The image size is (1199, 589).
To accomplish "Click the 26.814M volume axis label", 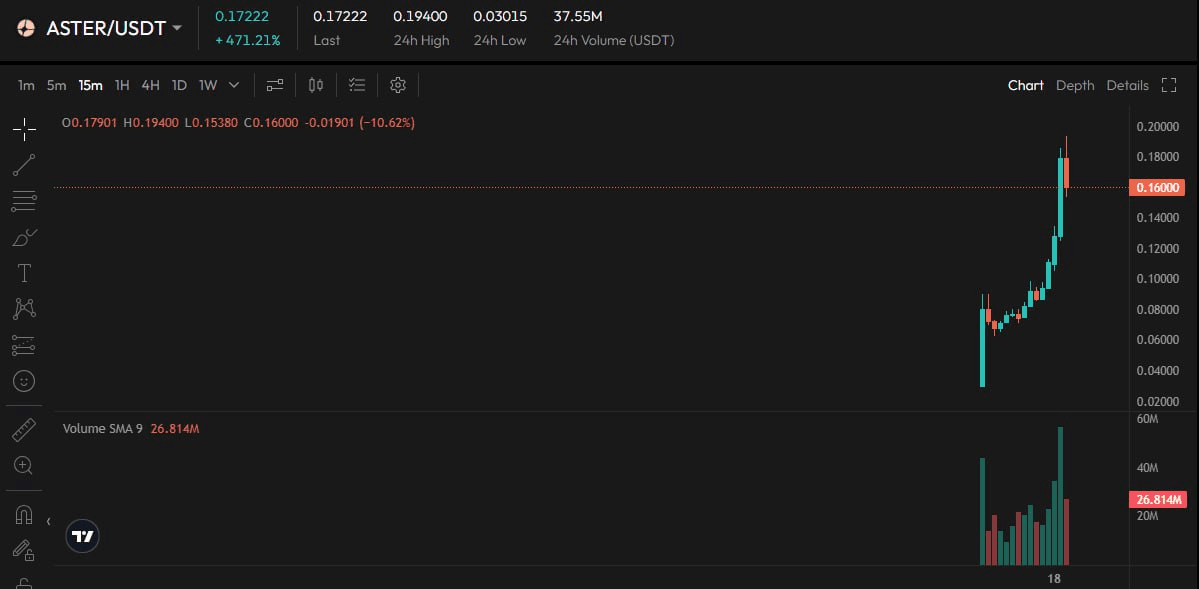I will pos(1157,500).
